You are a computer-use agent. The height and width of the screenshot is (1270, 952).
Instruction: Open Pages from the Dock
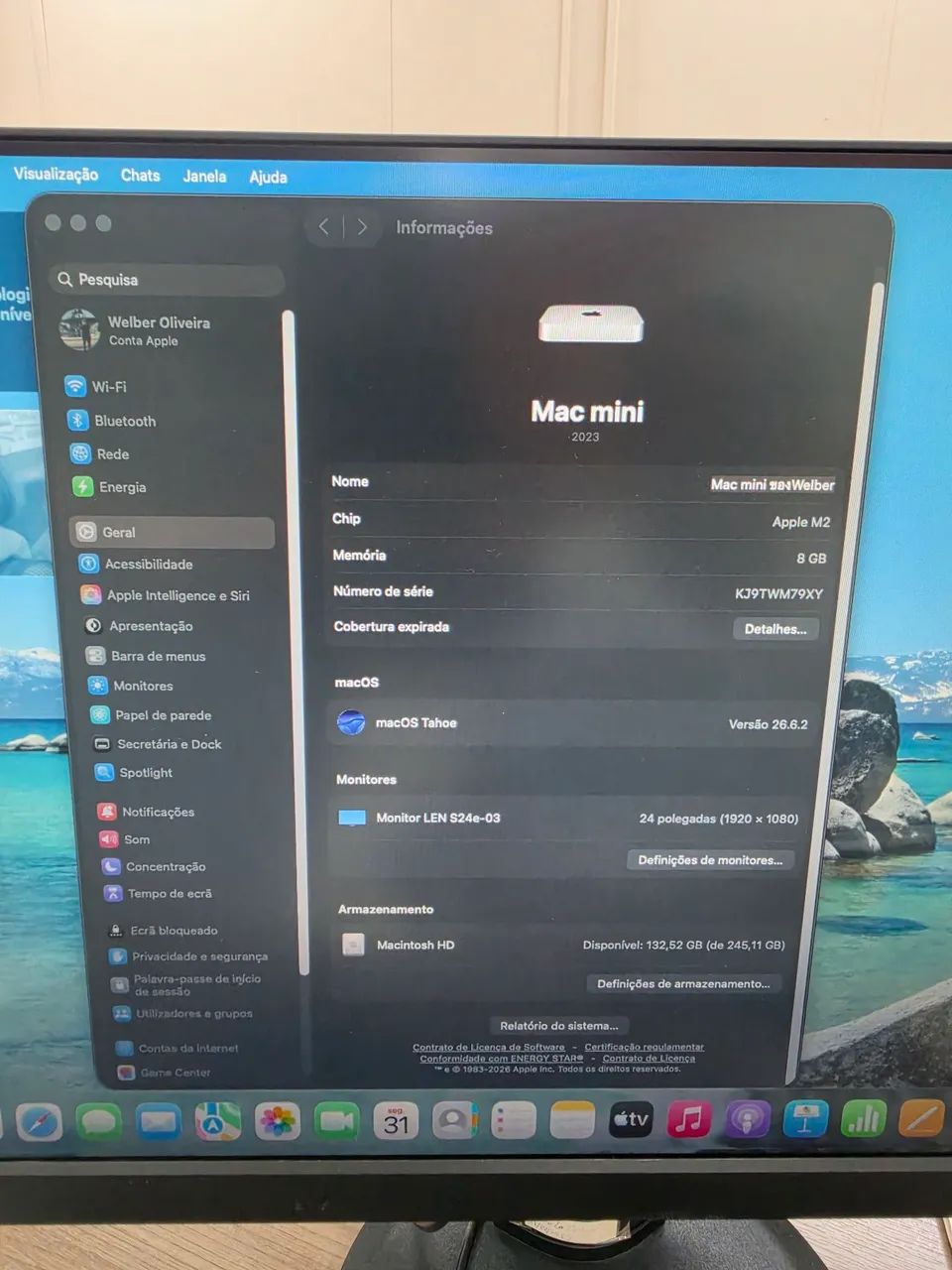pyautogui.click(x=921, y=1117)
